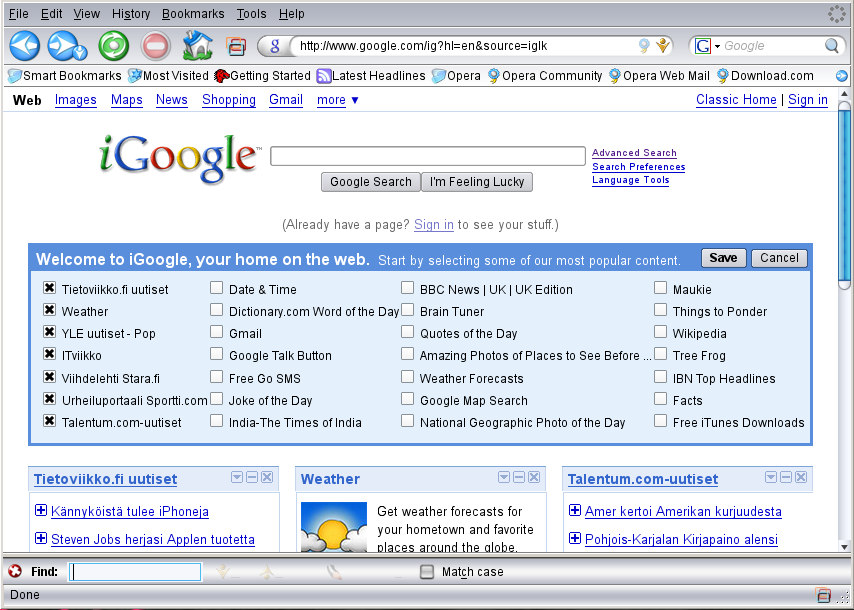This screenshot has height=610, width=854.
Task: Click the scrollbar down arrow
Action: 844,547
